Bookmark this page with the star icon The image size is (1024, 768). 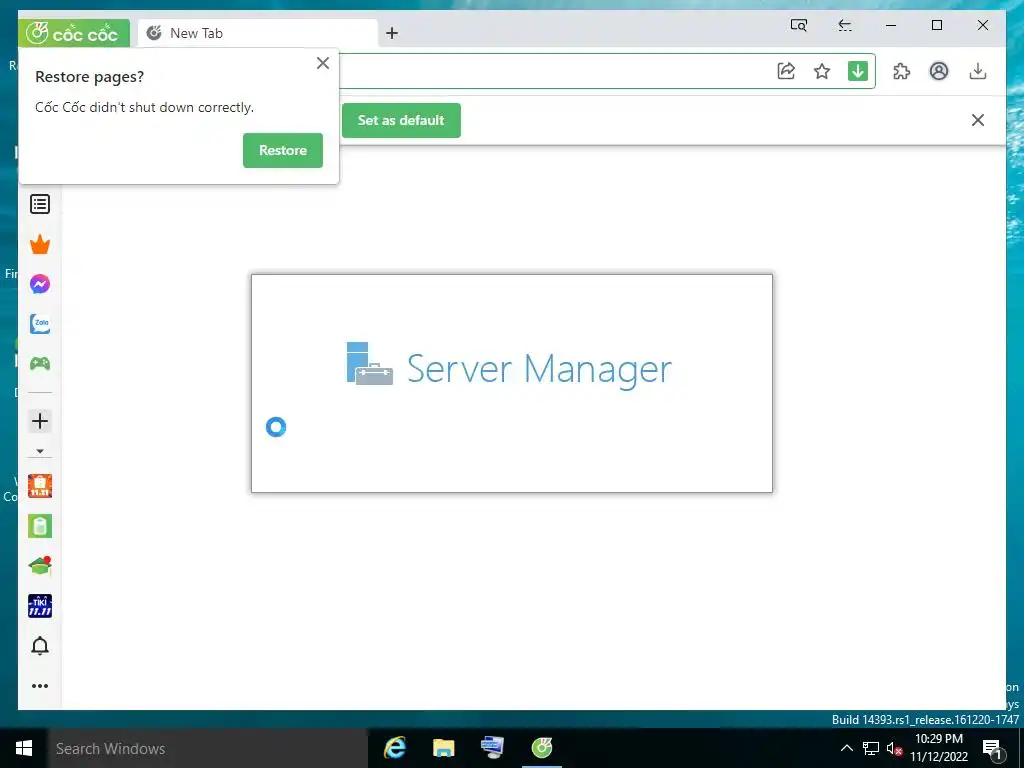(822, 71)
